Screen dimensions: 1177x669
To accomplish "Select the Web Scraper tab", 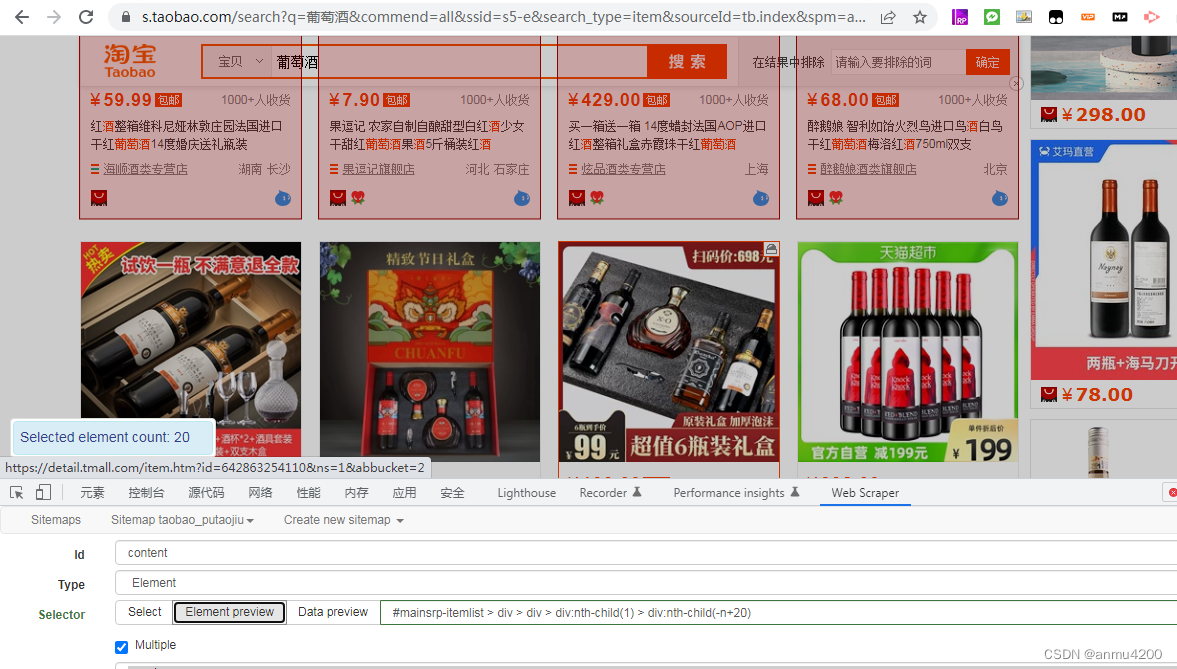I will point(865,493).
